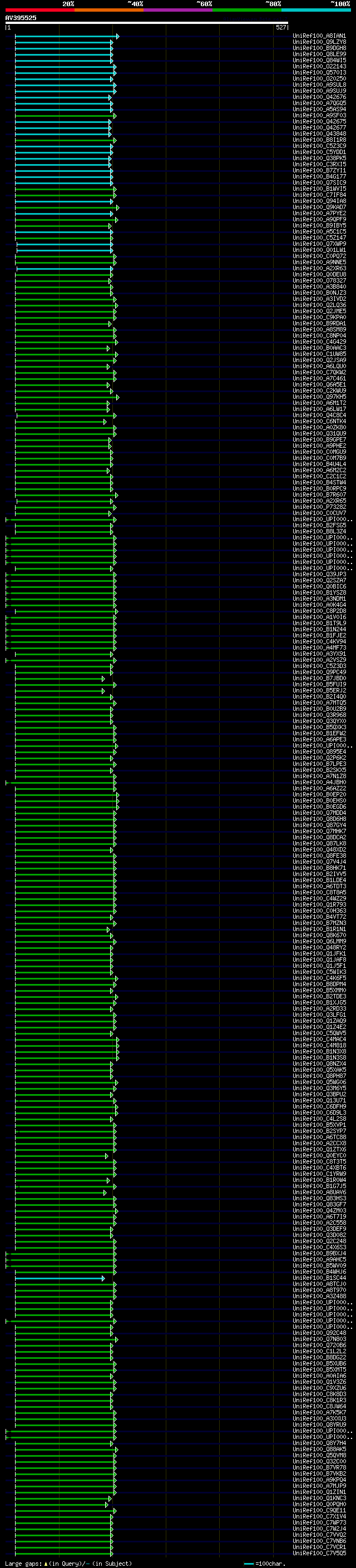Click the purple ~60% identity legend segment
This screenshot has width=356, height=1568.
pyautogui.click(x=179, y=10)
